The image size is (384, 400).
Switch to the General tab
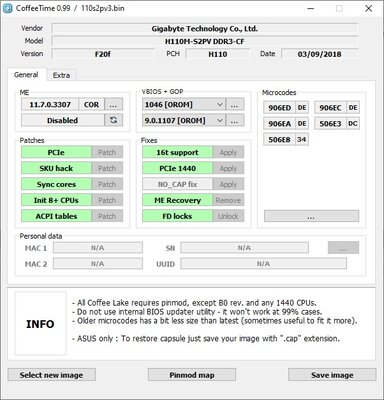26,75
